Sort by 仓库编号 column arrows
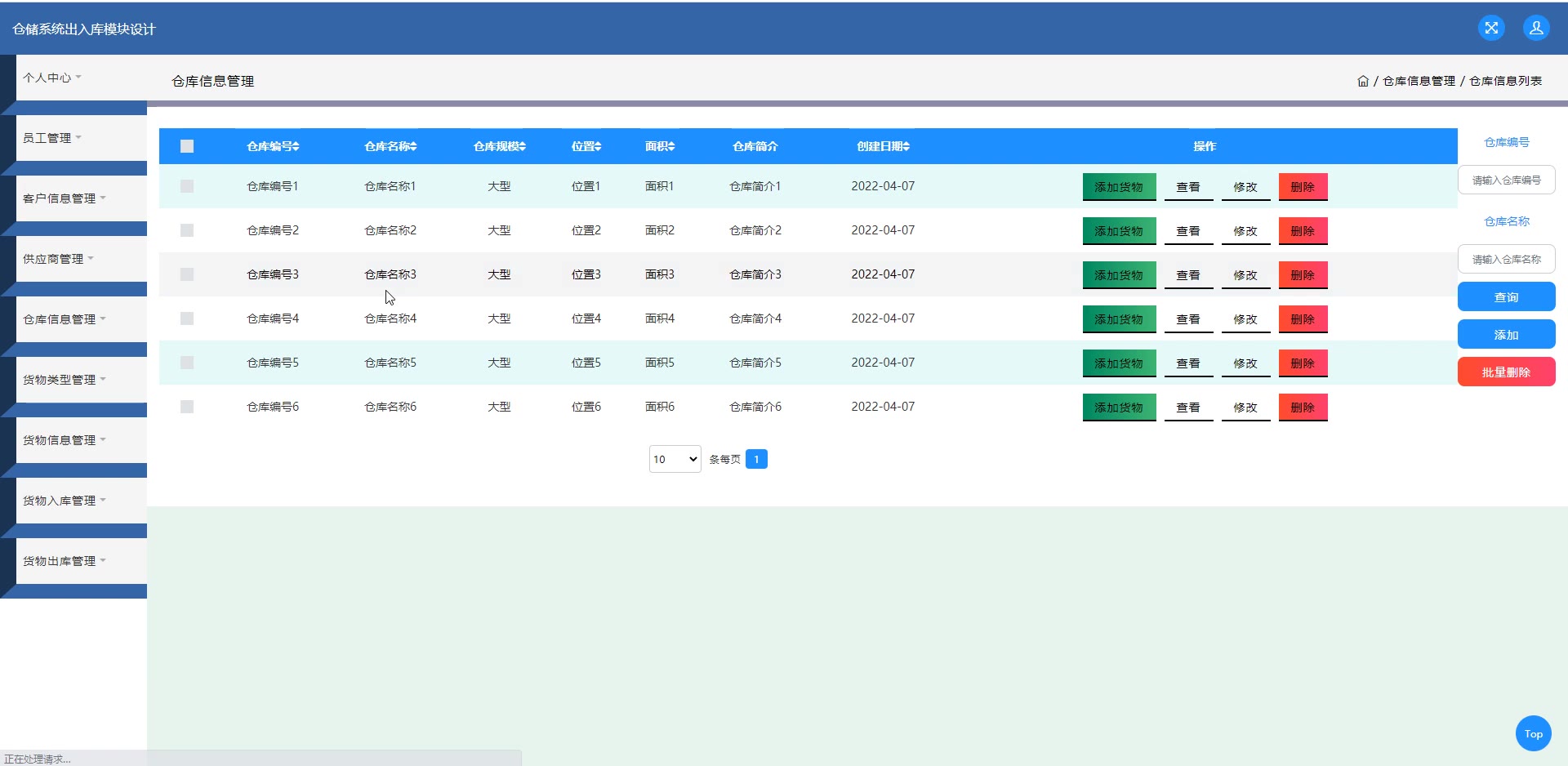This screenshot has width=1568, height=766. coord(296,146)
